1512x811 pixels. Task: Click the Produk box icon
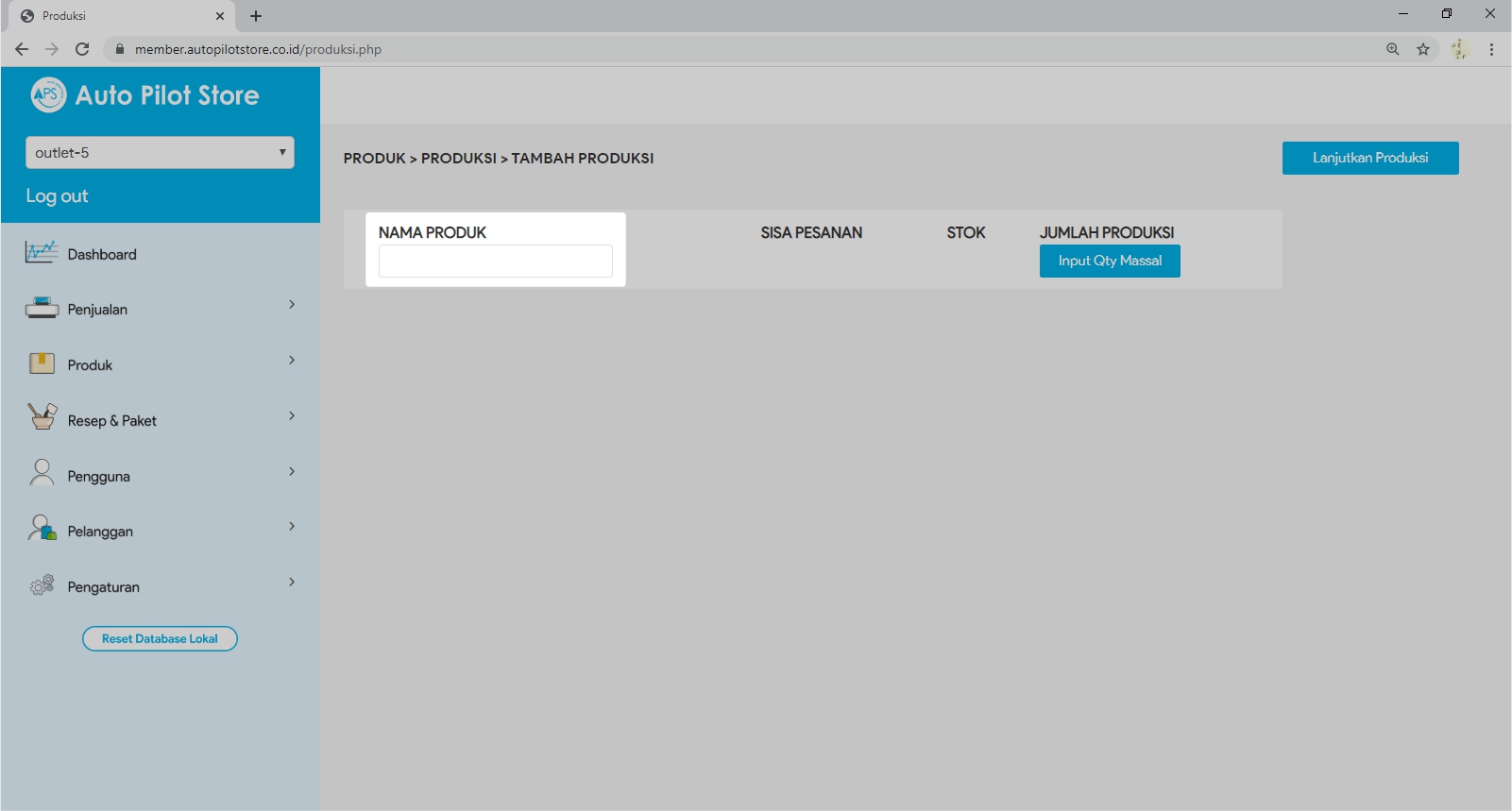point(42,363)
